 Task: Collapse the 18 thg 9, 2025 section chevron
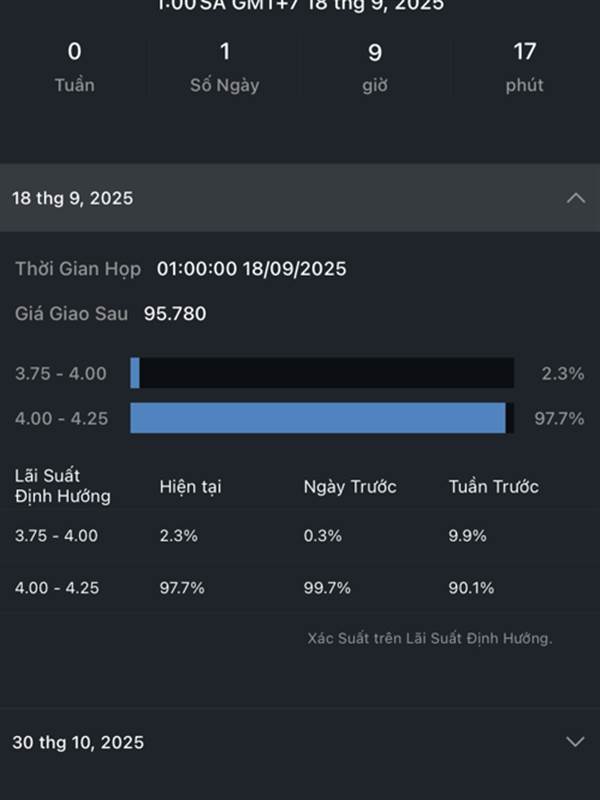pos(576,198)
